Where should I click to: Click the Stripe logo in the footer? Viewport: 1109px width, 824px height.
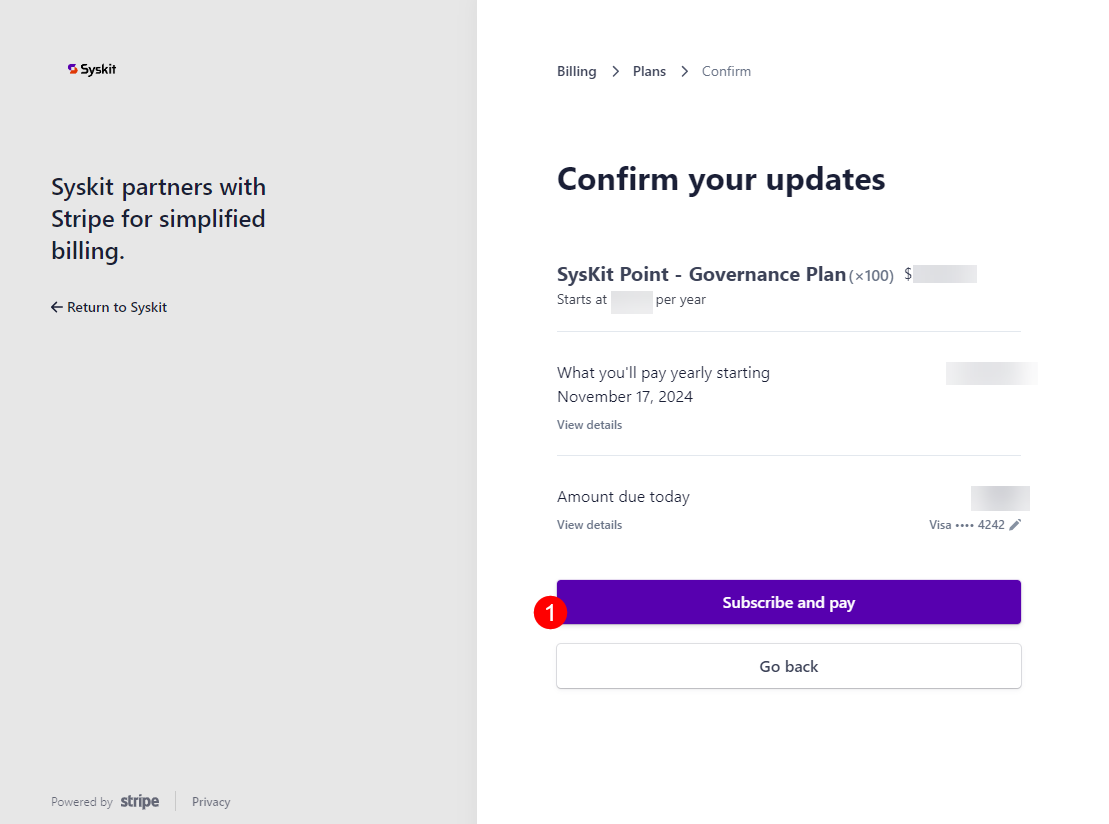[x=139, y=801]
